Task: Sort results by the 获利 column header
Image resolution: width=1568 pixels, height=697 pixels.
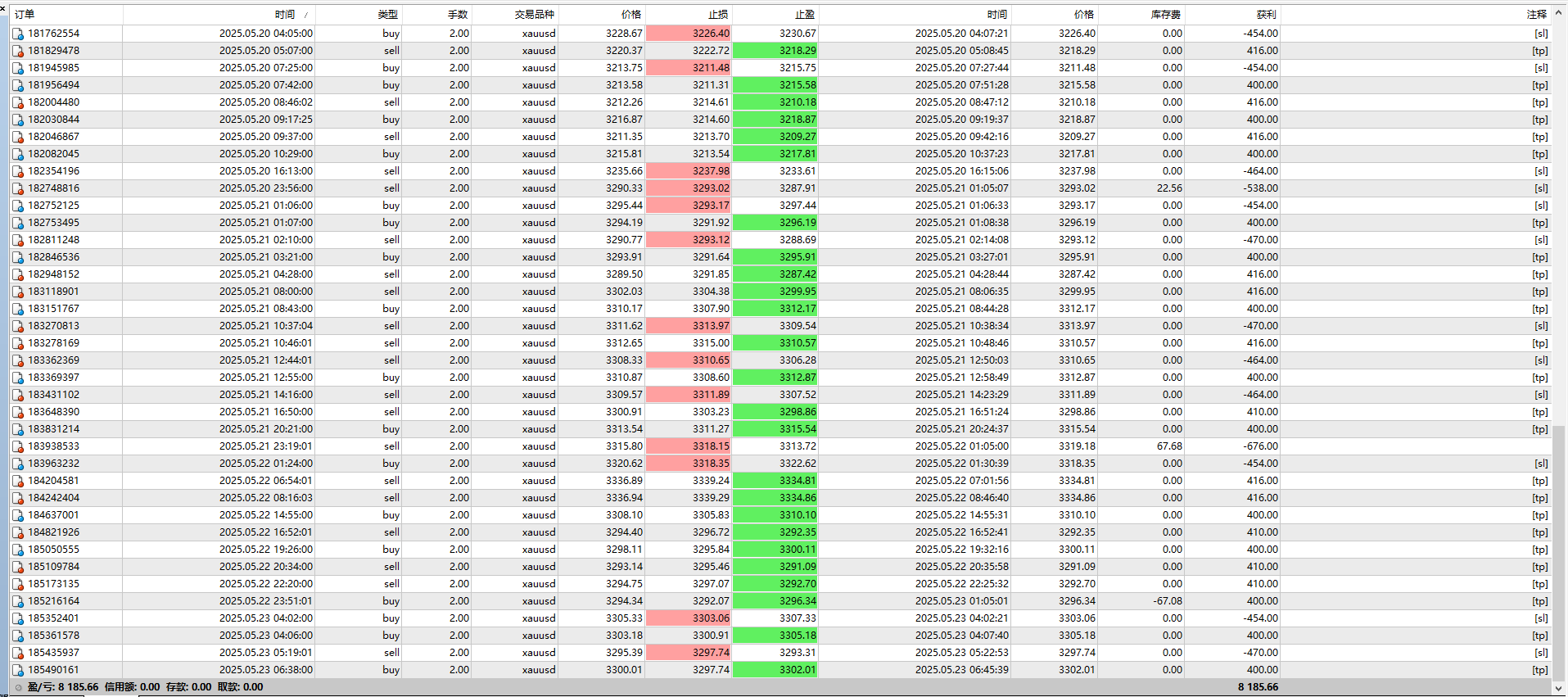Action: coord(1232,14)
